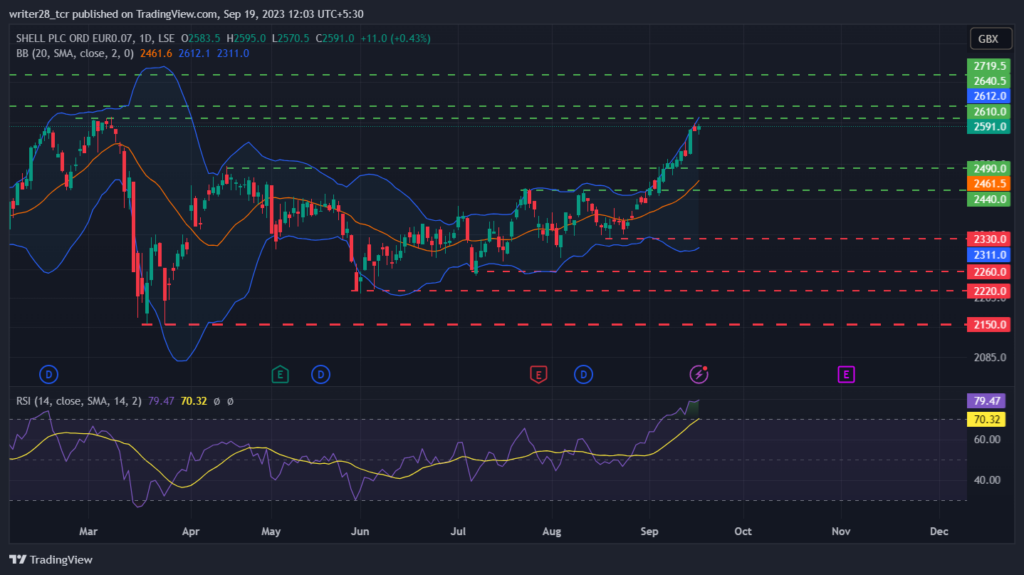Click the Jul label on the time axis
1024x575 pixels.
458,531
